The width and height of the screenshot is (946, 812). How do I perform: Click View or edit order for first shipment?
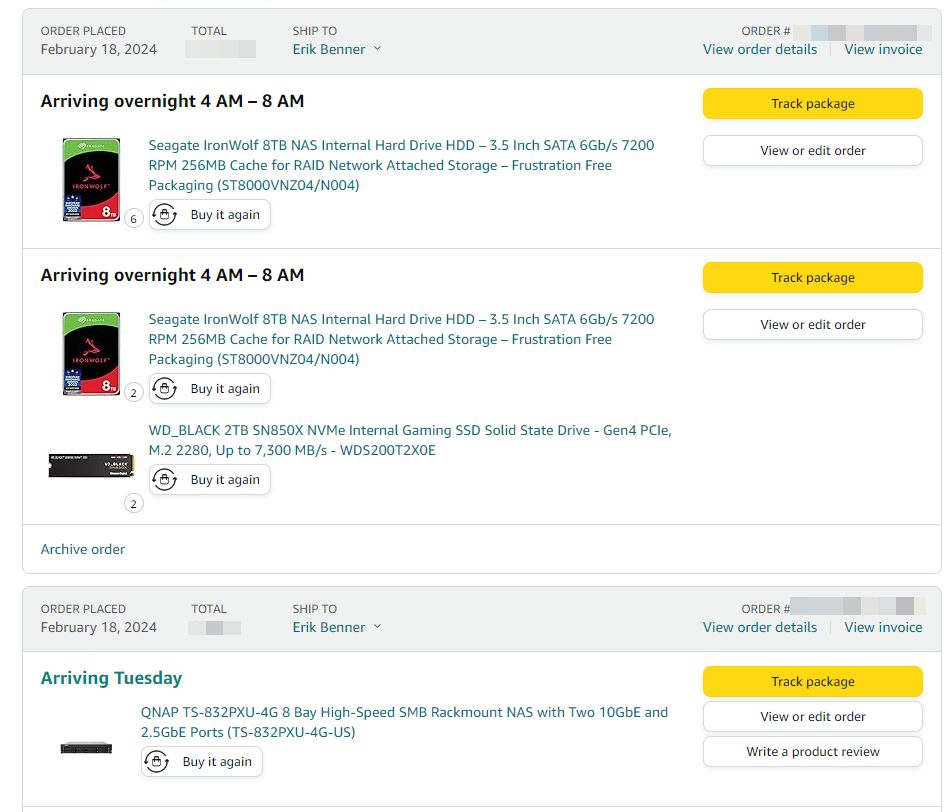click(x=812, y=150)
